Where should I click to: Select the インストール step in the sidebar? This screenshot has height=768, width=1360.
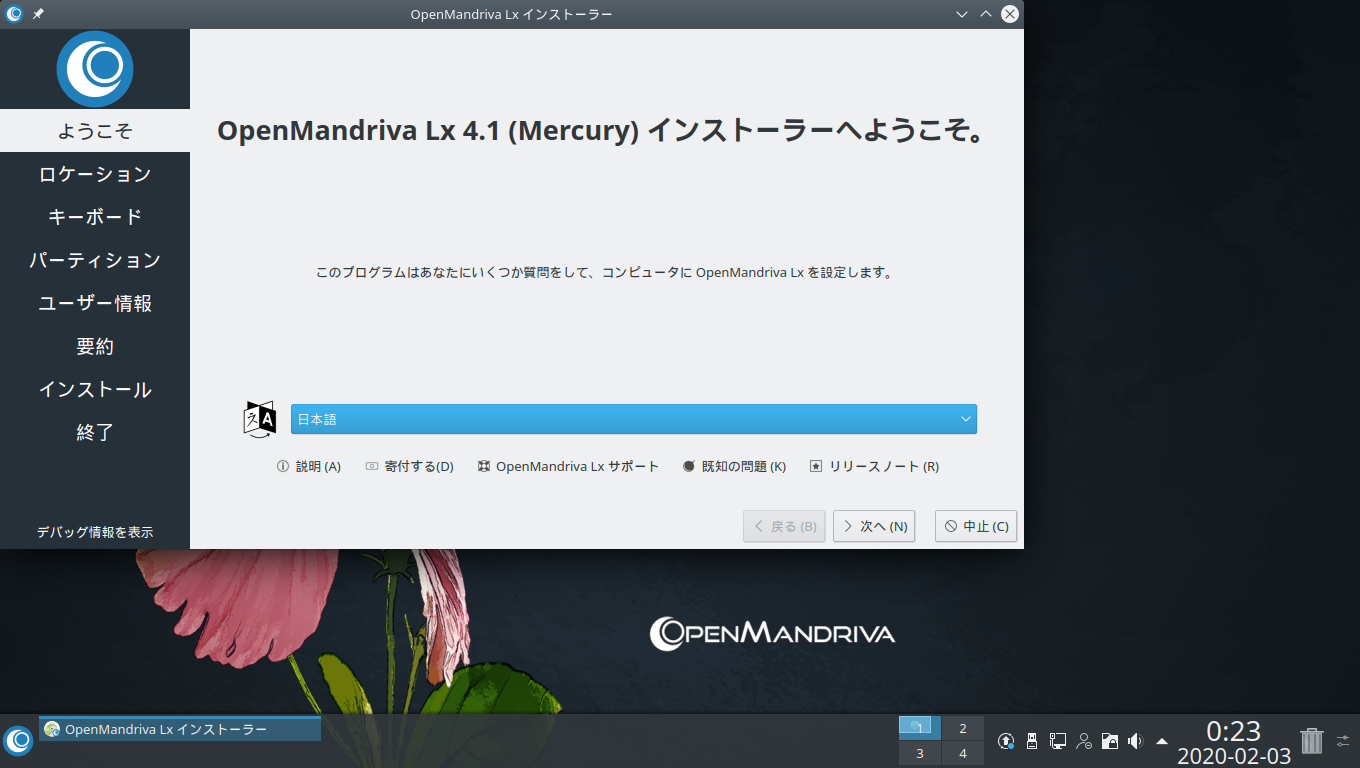click(x=95, y=389)
